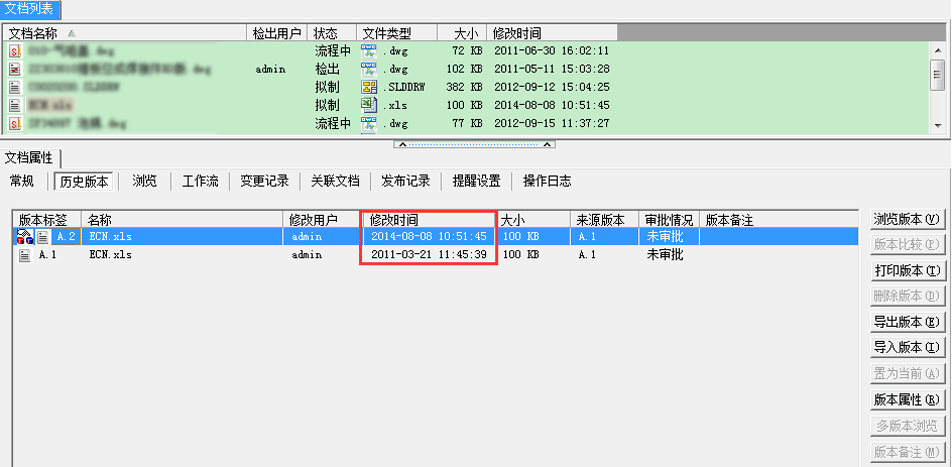Viewport: 952px width, 467px height.
Task: Open the 变更记录 tab
Action: click(264, 181)
